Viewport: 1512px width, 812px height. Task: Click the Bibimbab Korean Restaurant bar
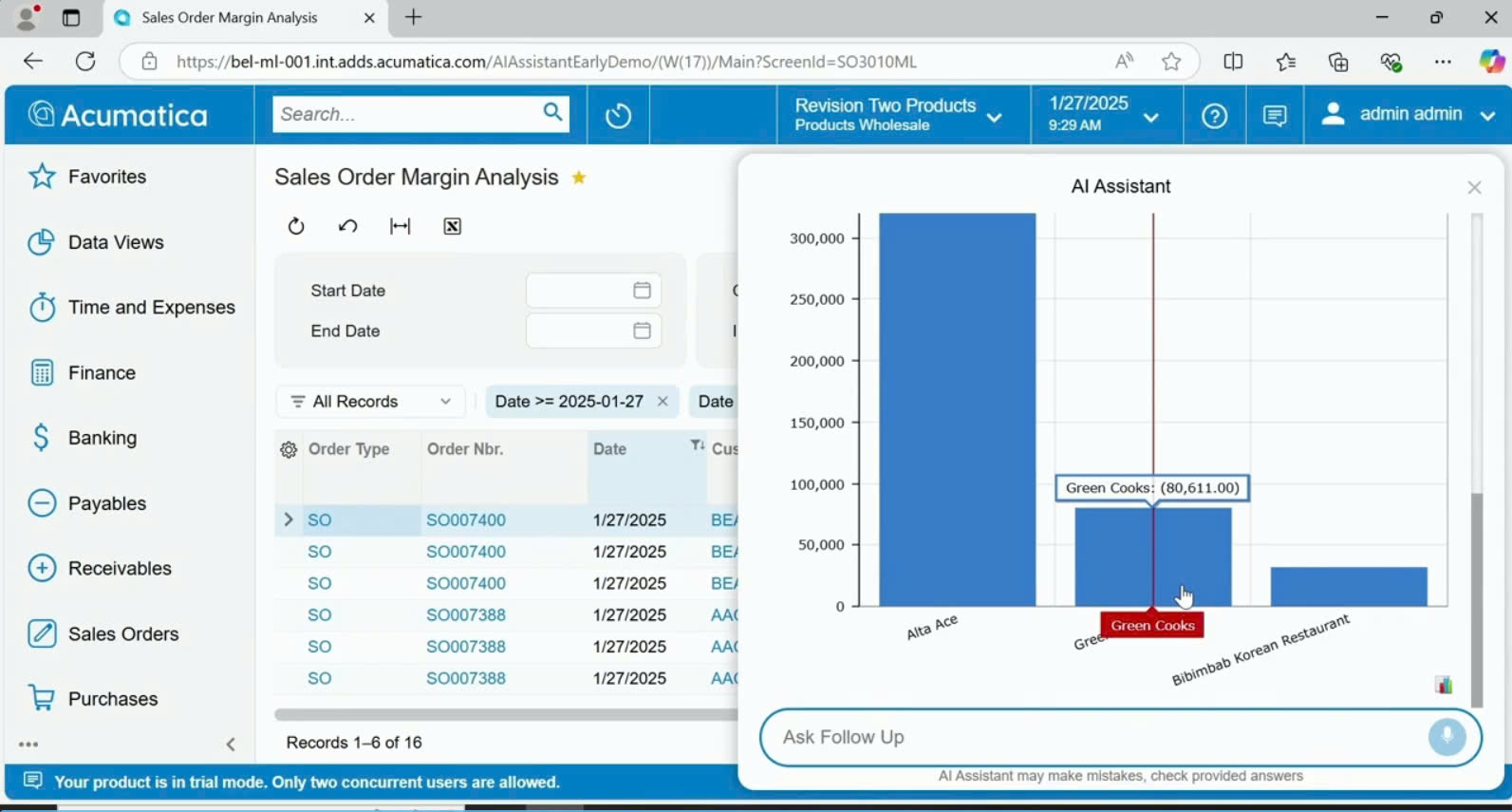click(1349, 587)
